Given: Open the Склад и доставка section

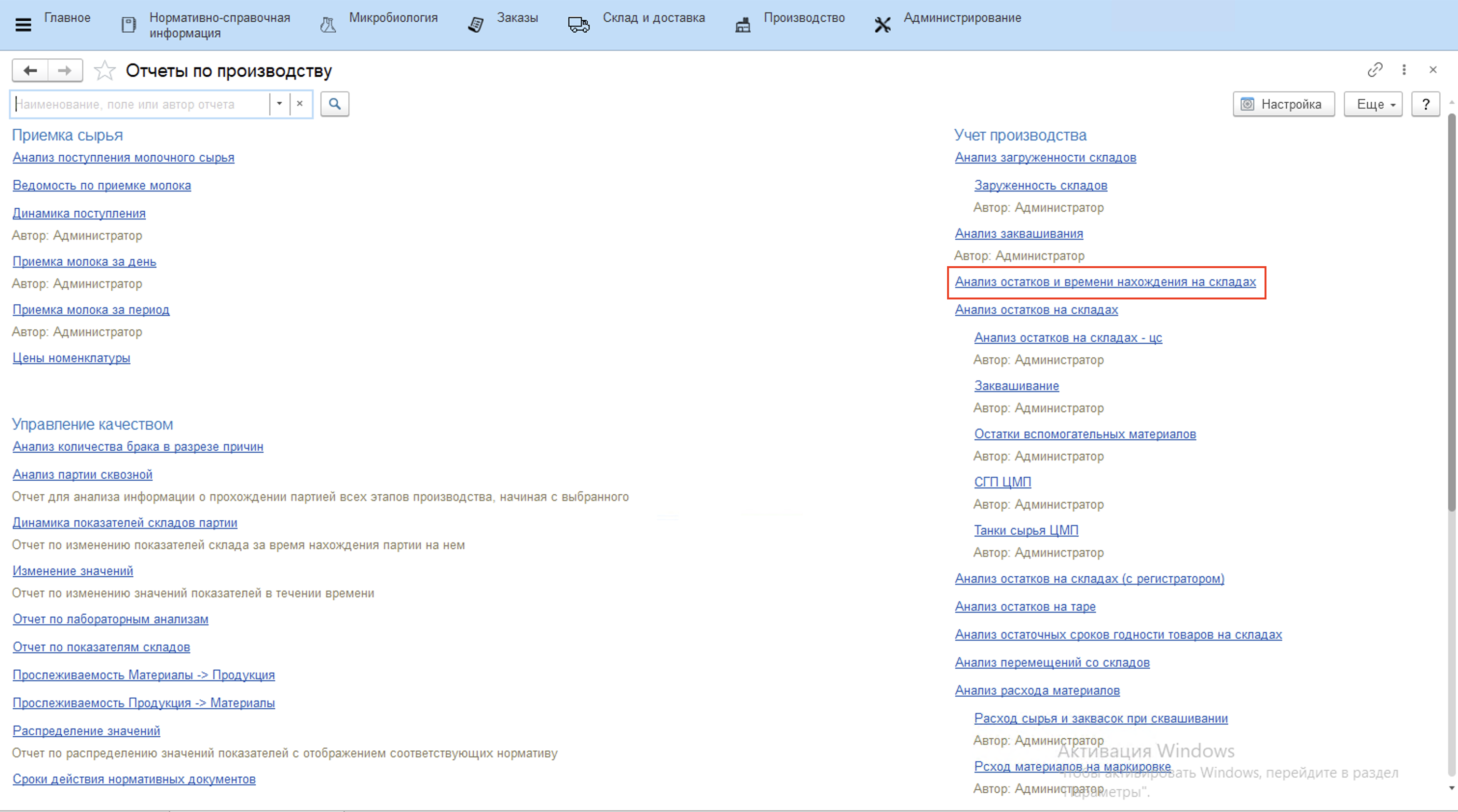Looking at the screenshot, I should coord(653,18).
